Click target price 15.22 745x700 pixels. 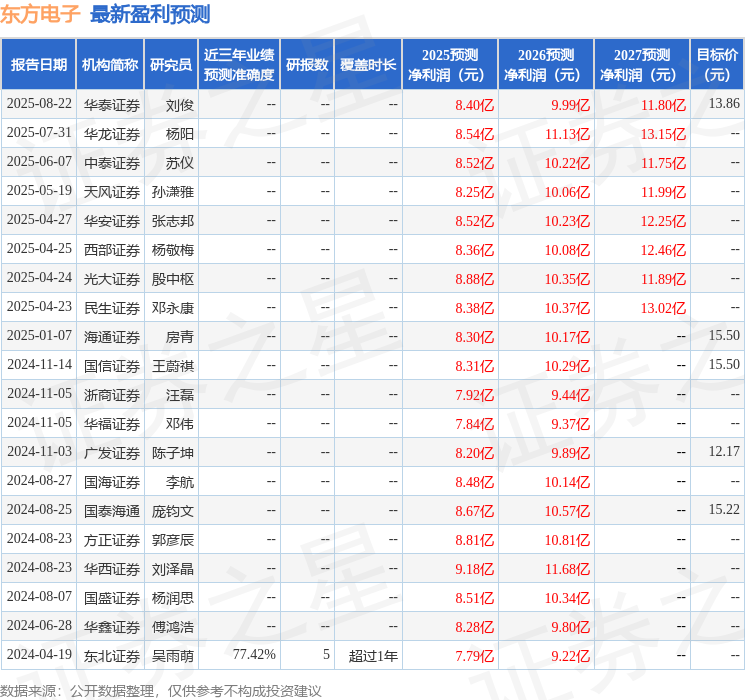(724, 509)
